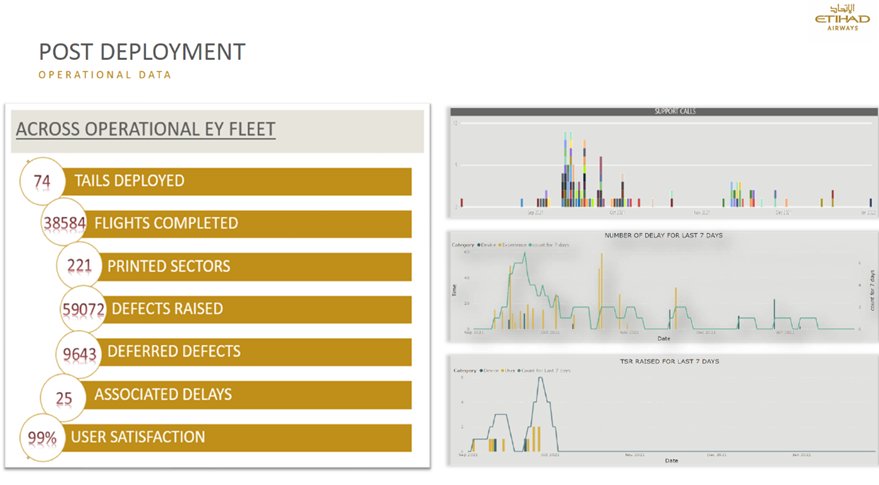Select the 'OPERATIONAL DATA' subtitle
This screenshot has height=485, width=879.
(105, 75)
